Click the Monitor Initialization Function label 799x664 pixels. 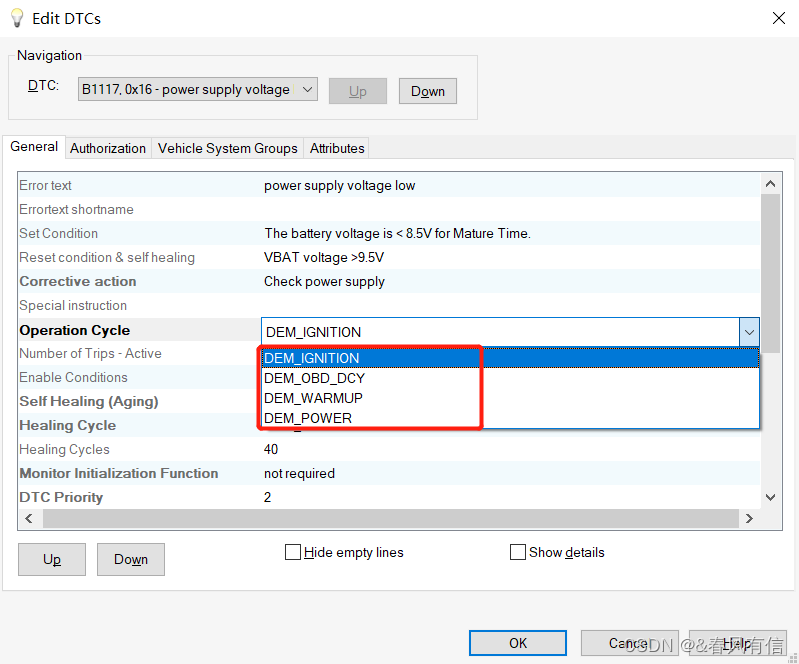119,473
